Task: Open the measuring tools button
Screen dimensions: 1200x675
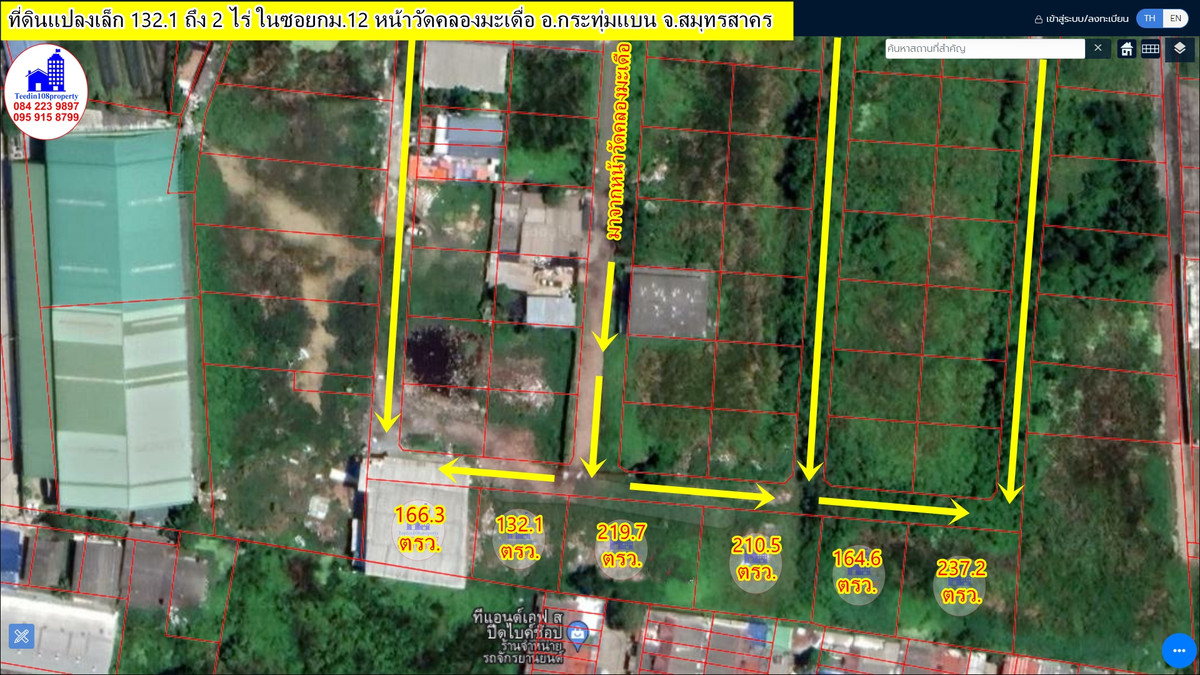Action: [21, 636]
